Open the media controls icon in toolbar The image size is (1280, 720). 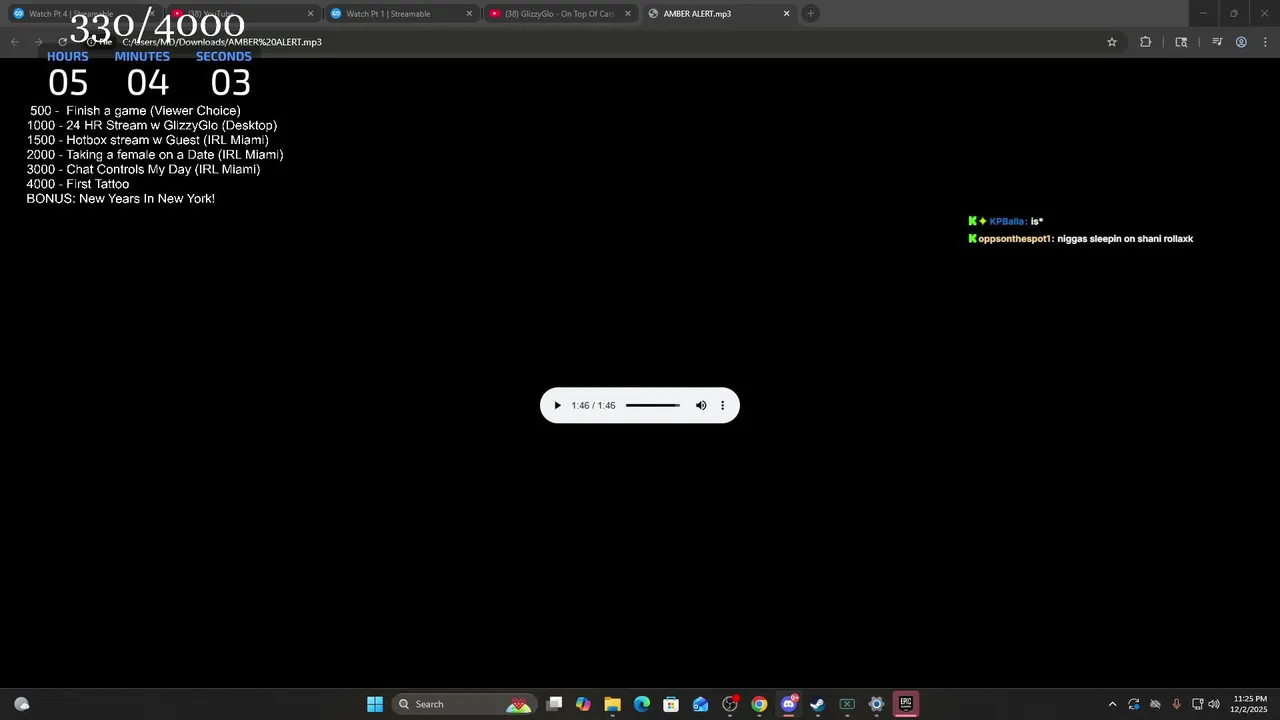pyautogui.click(x=1217, y=42)
